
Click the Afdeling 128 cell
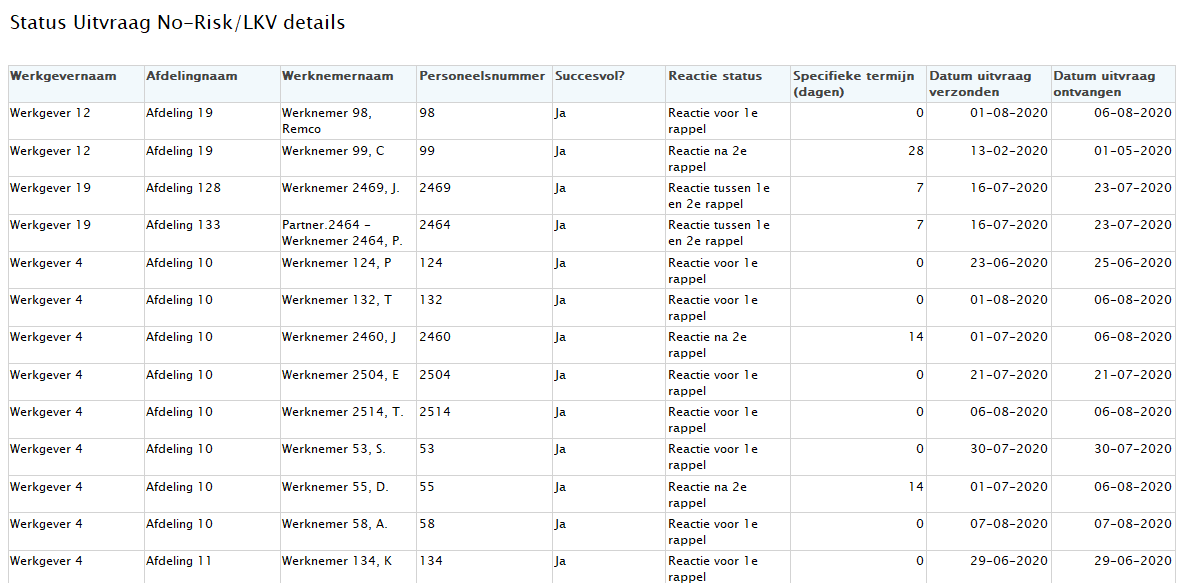tap(183, 188)
